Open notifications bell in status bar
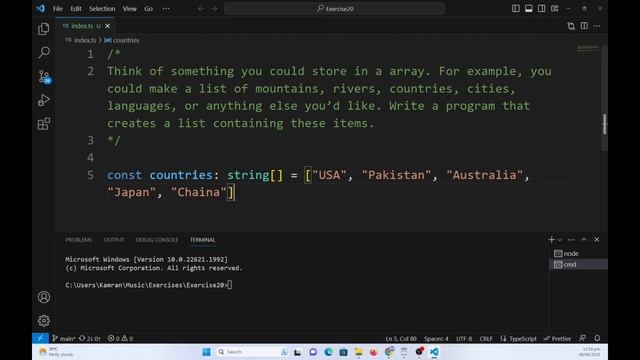640x360 pixels. pyautogui.click(x=597, y=338)
